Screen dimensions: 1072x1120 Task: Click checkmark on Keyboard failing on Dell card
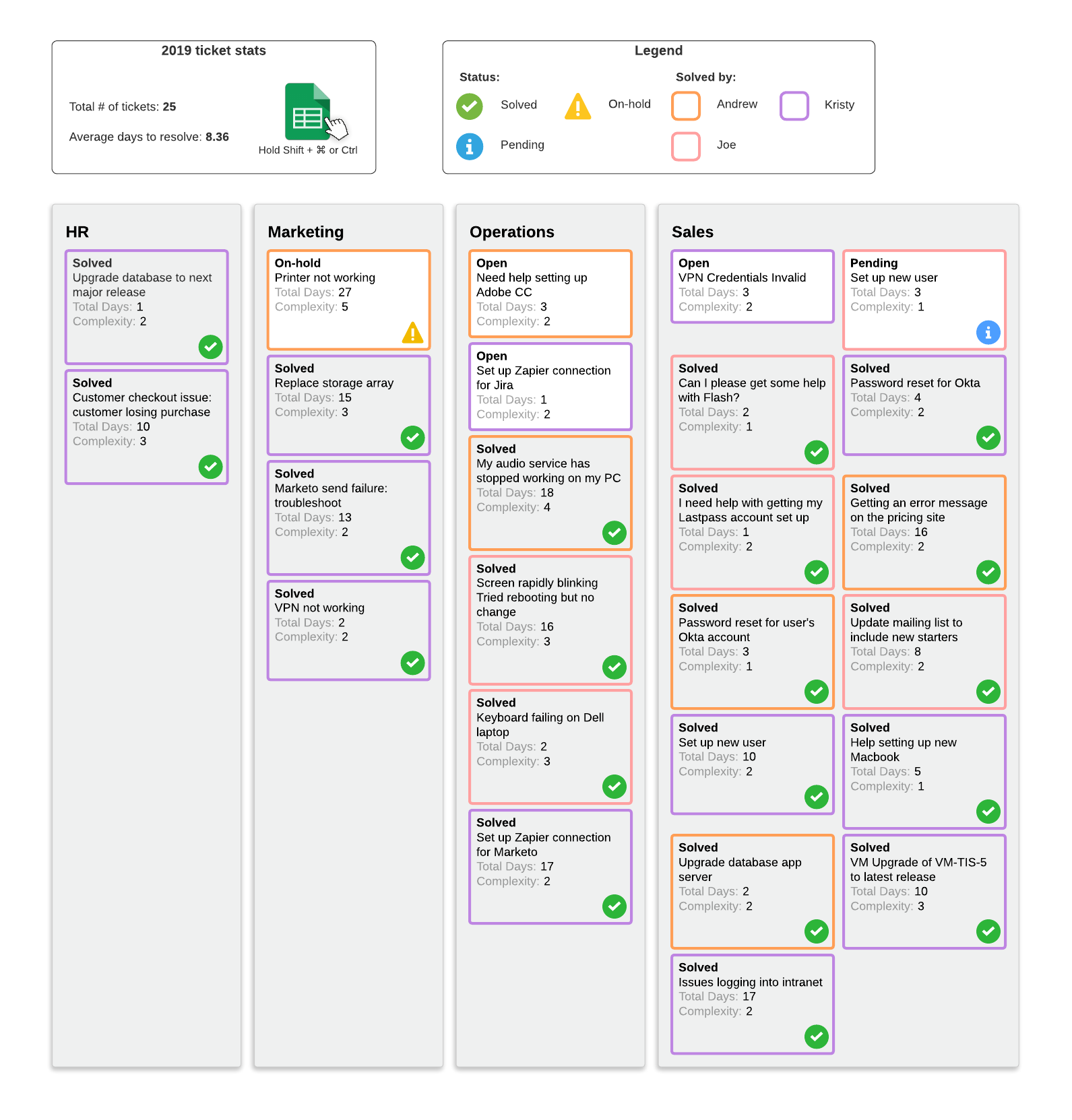(614, 786)
